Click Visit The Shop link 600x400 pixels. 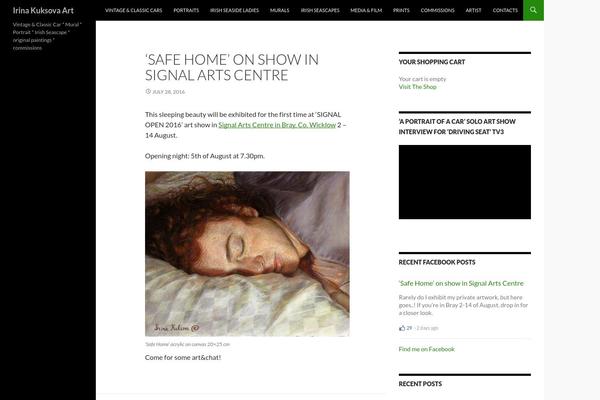click(x=417, y=87)
